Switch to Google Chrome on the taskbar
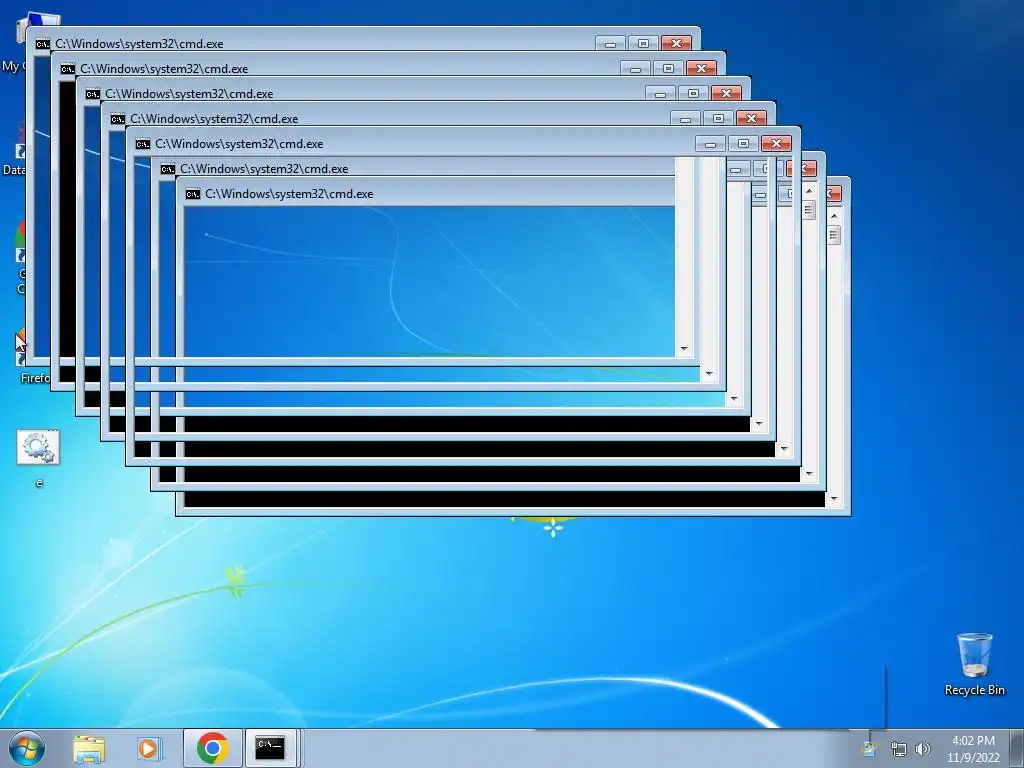 [212, 748]
